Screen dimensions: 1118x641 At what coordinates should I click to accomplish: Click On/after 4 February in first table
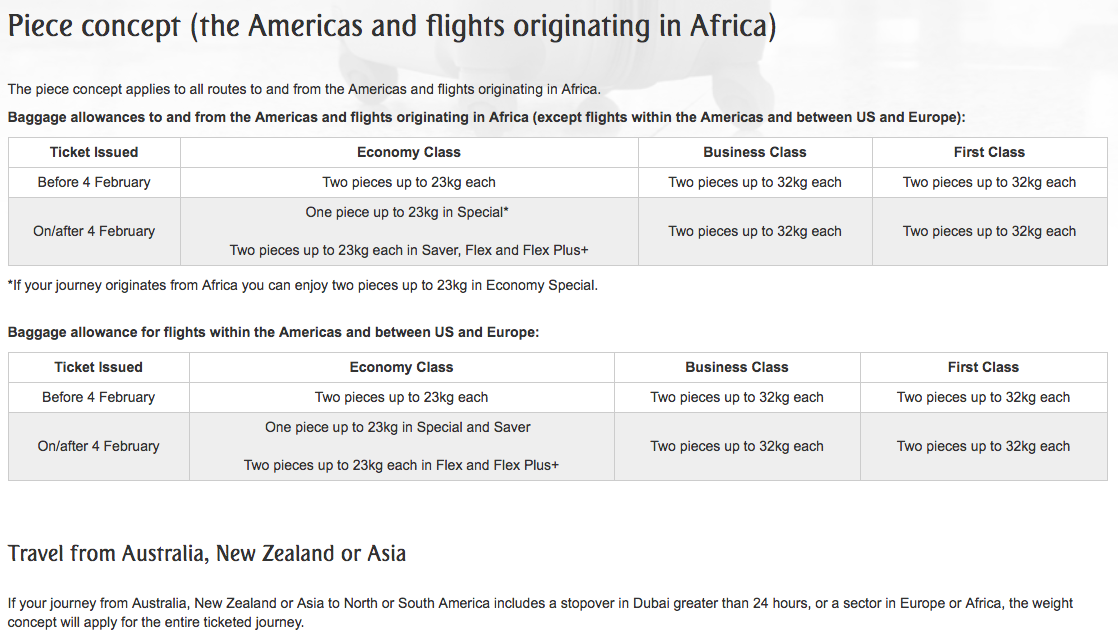click(x=94, y=231)
